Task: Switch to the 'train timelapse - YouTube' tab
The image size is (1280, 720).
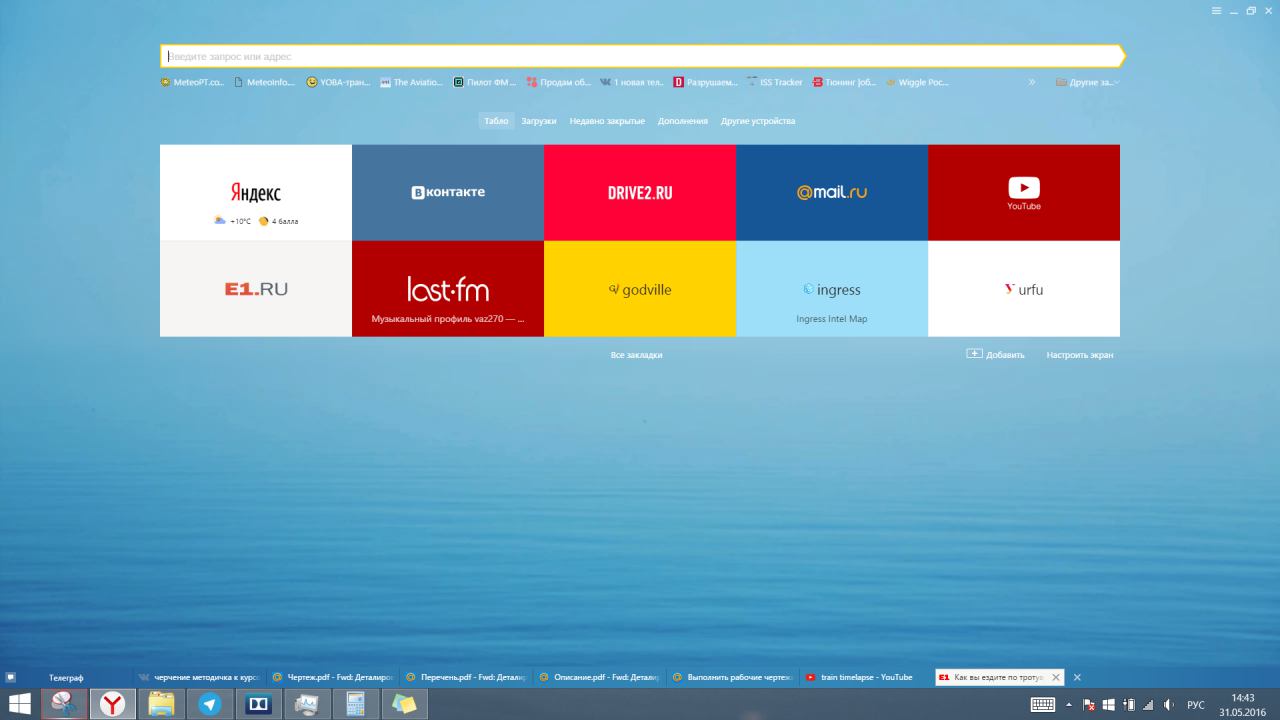Action: pos(867,677)
